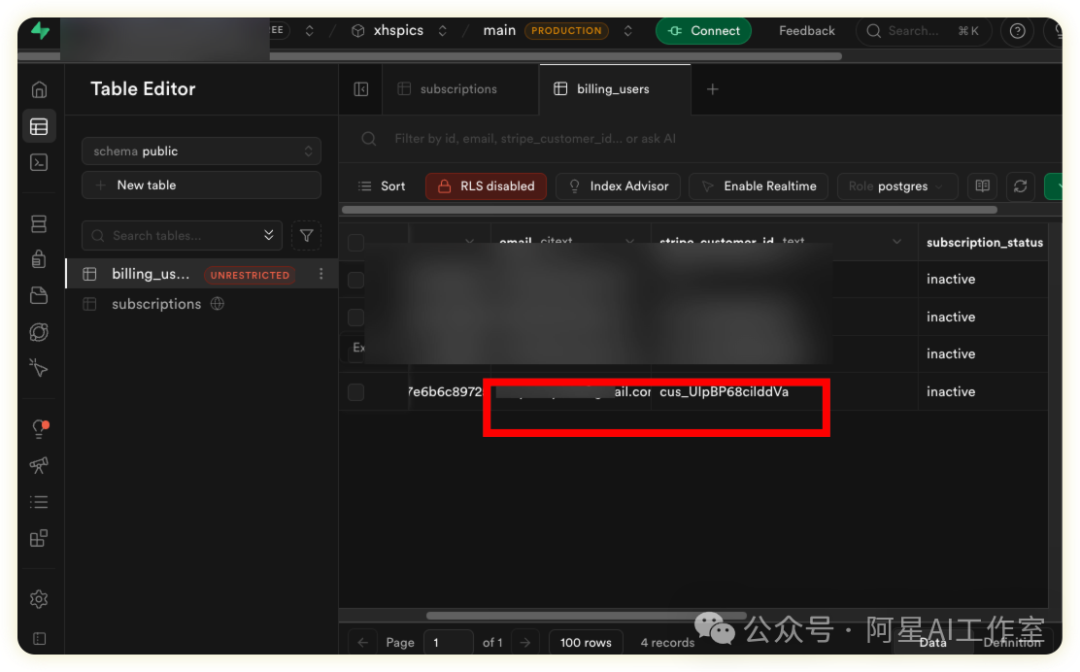1080x672 pixels.
Task: Go to Home via sidebar icon
Action: click(x=39, y=90)
